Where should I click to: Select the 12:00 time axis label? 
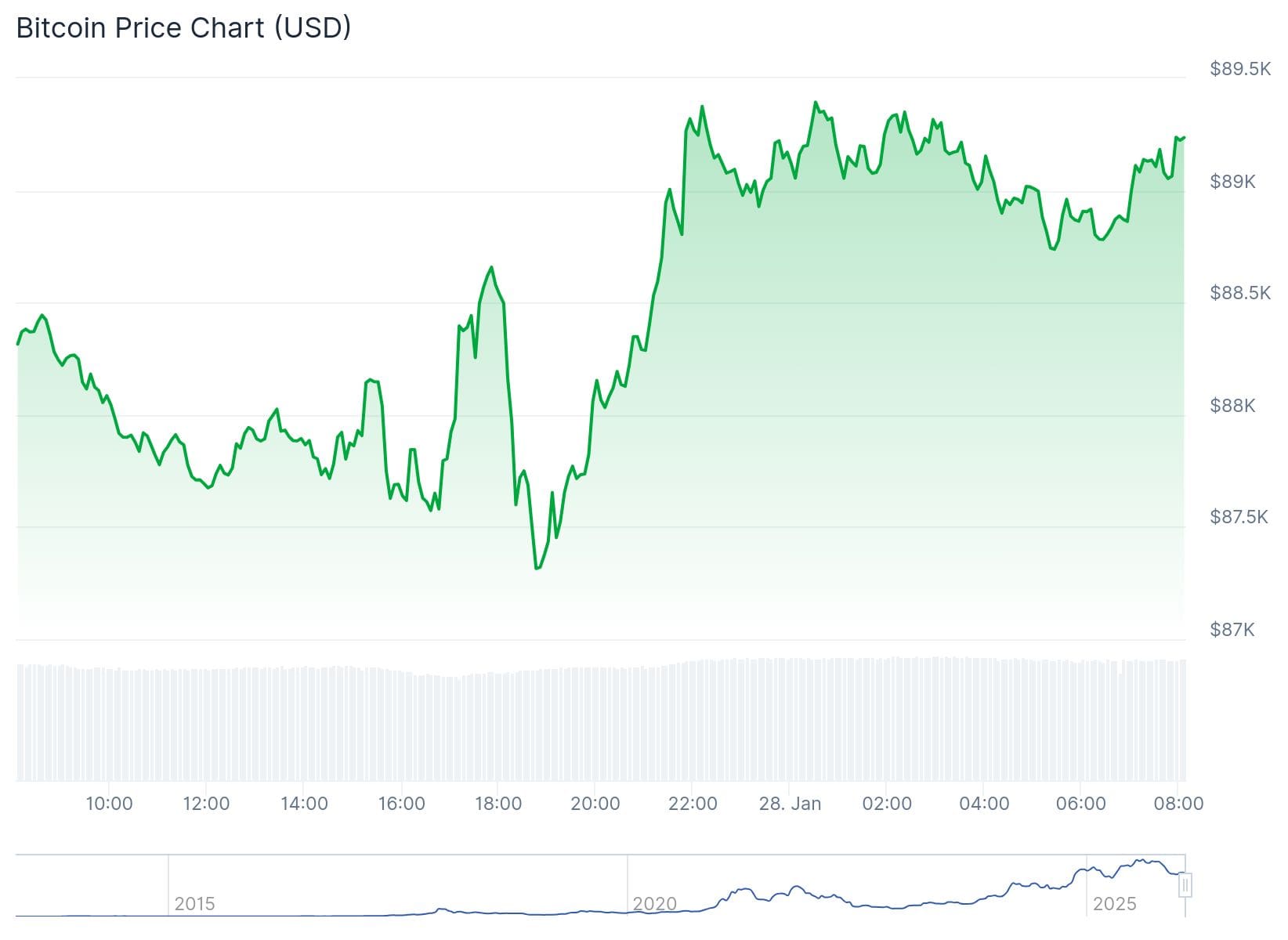(x=206, y=804)
